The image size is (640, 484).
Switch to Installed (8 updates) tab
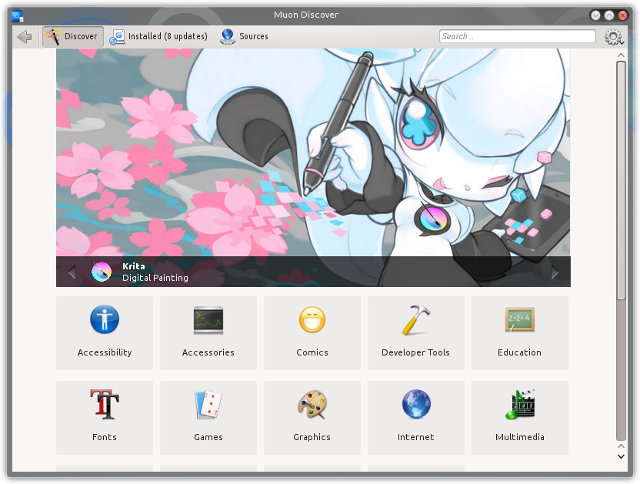(158, 36)
